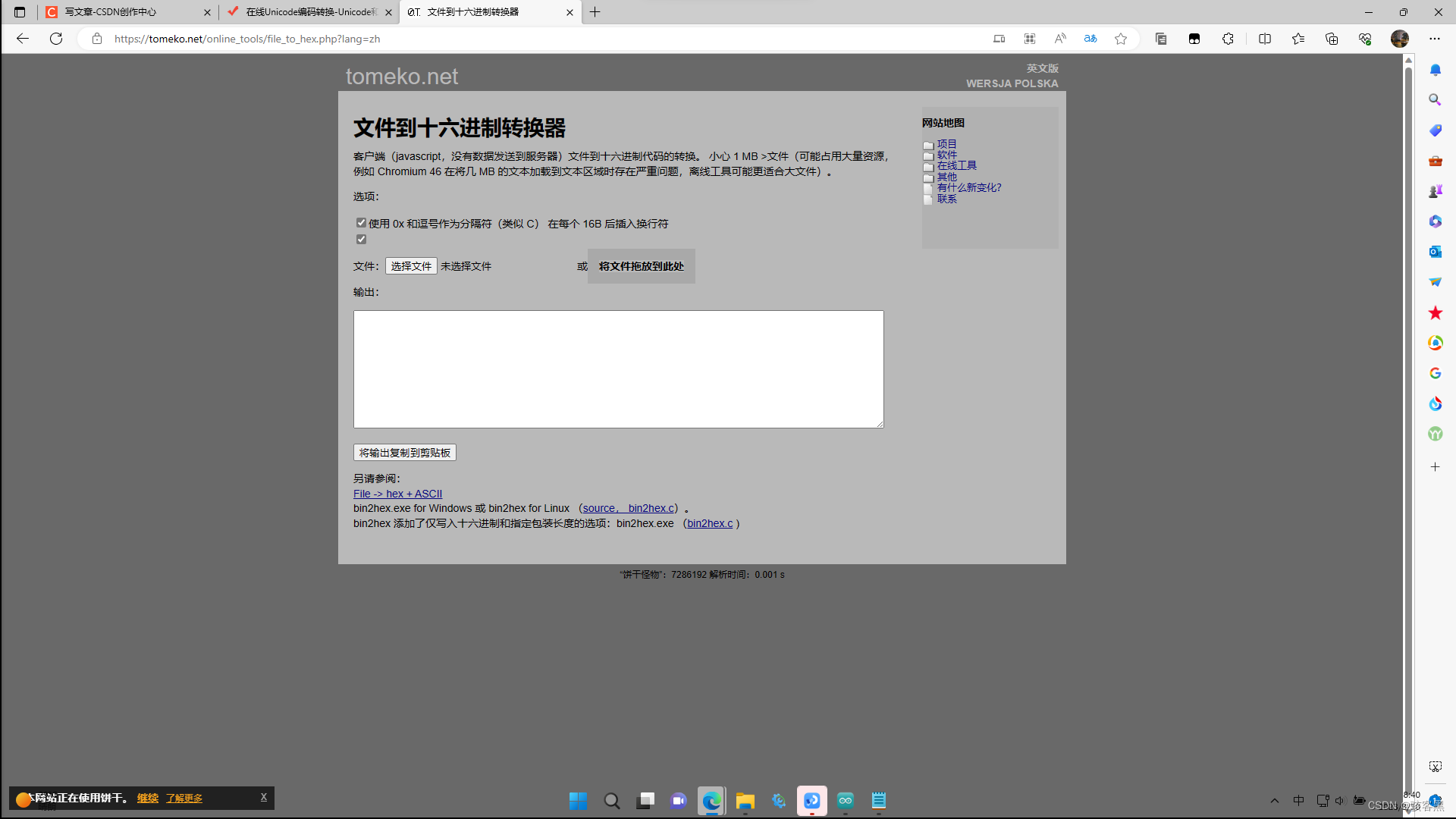Expand hidden icons in the system tray
The image size is (1456, 819).
click(x=1275, y=800)
